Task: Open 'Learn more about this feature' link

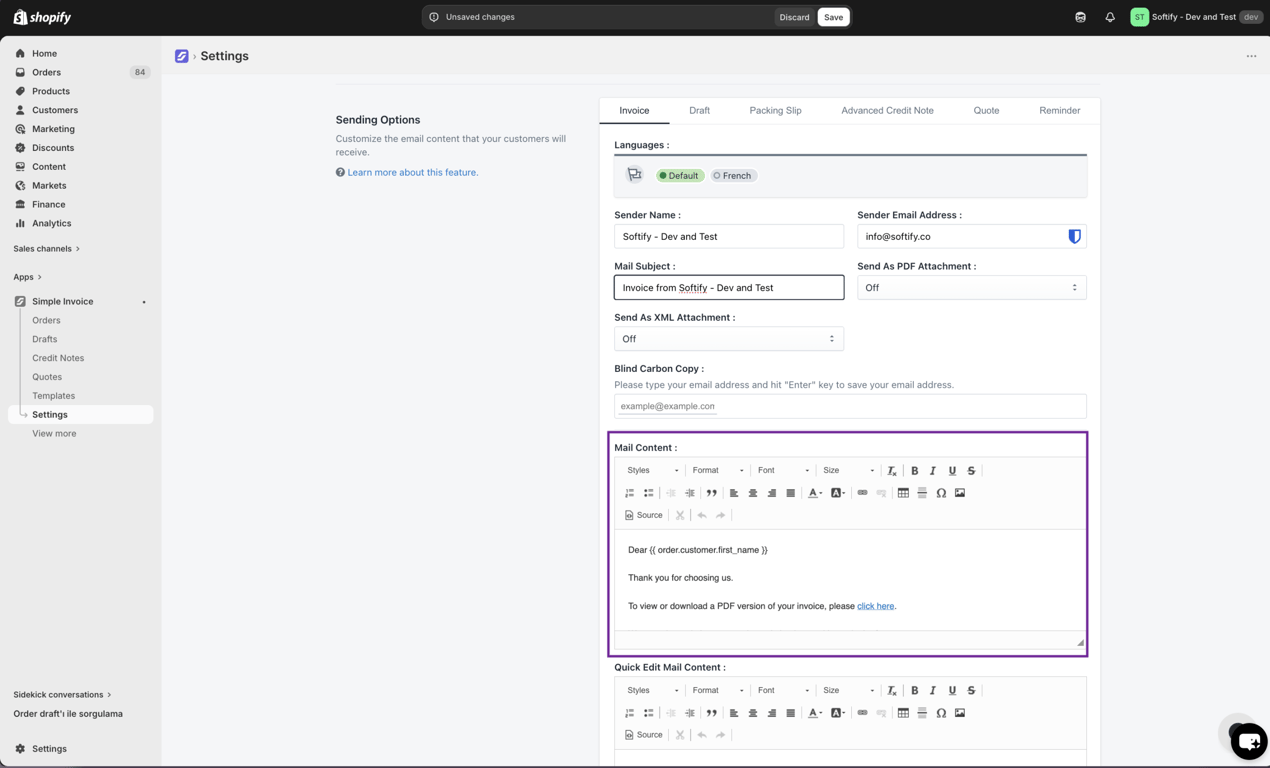Action: (x=412, y=172)
